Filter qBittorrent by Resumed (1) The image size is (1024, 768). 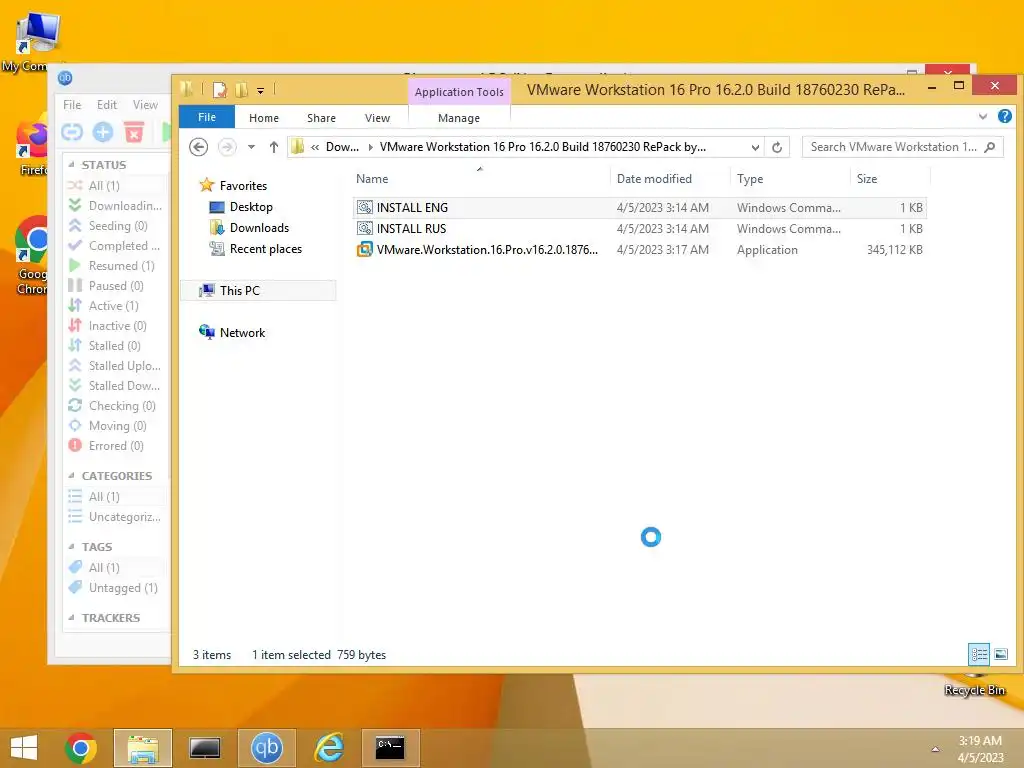[116, 266]
